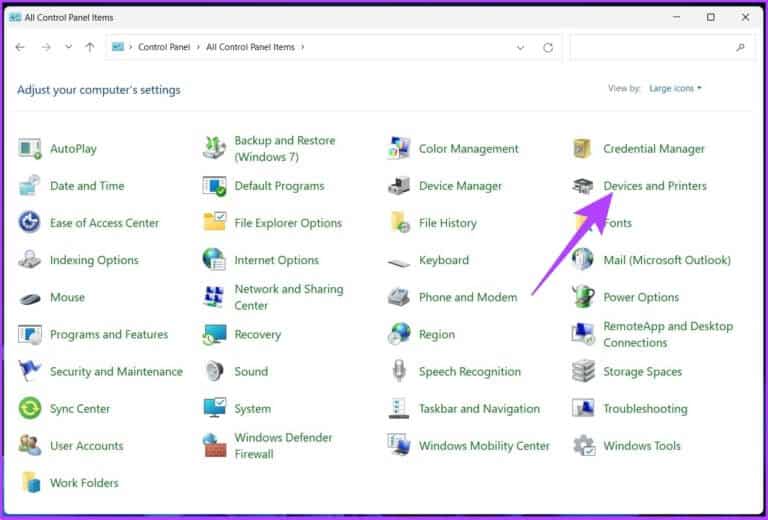
Task: Open the Mail (Microsoft Outlook) icon
Action: click(583, 260)
